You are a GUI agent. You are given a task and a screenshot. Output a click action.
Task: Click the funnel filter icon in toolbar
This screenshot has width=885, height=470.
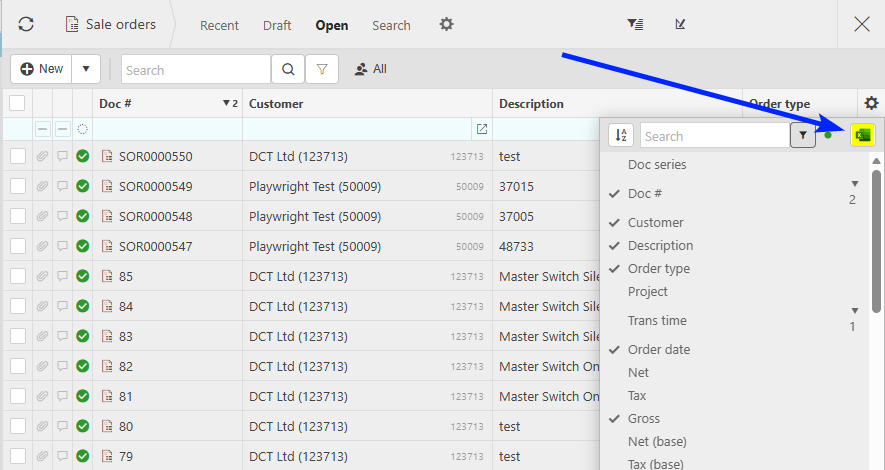point(322,70)
